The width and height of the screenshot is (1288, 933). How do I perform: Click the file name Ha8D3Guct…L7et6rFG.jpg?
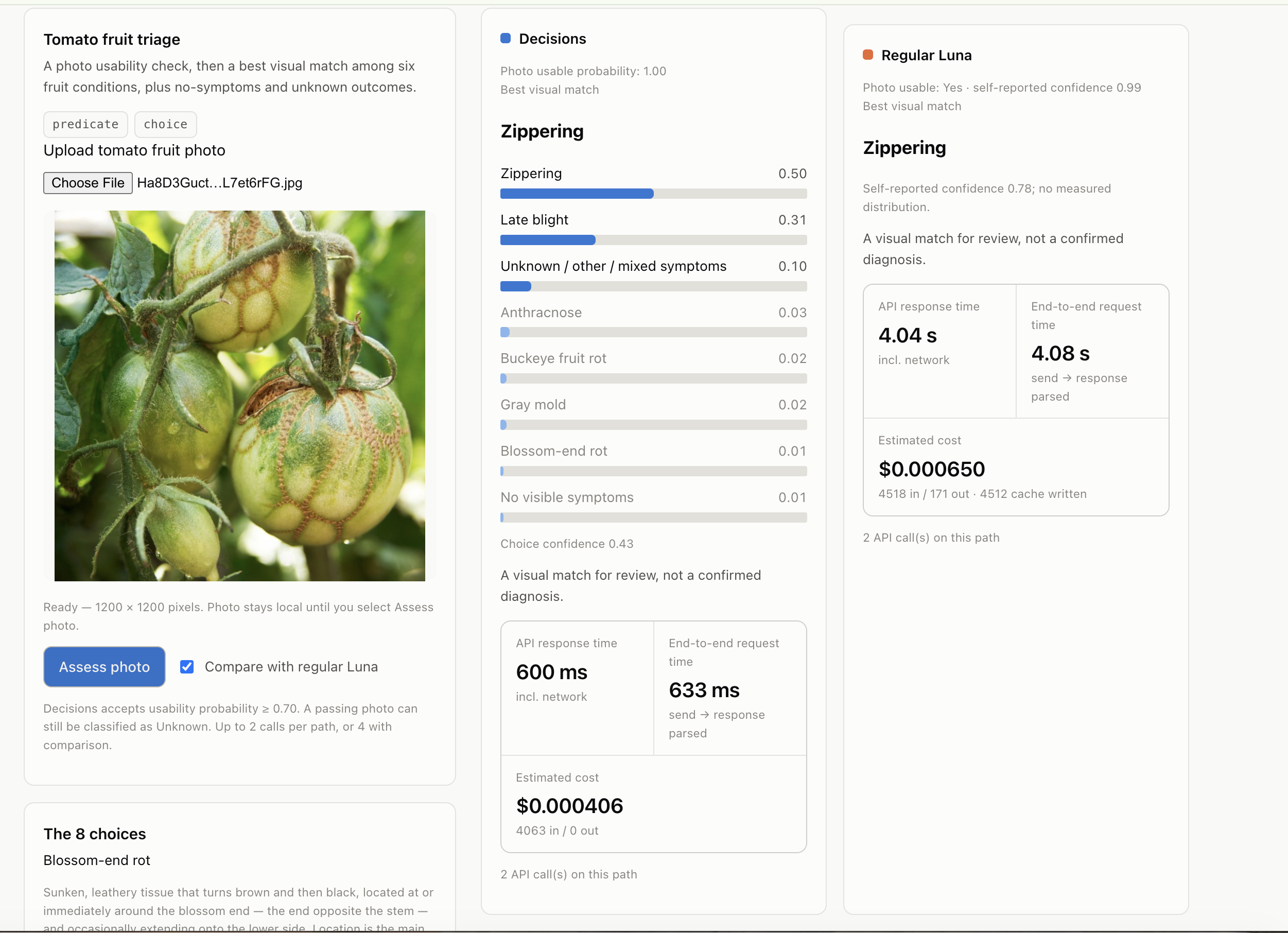[x=220, y=183]
